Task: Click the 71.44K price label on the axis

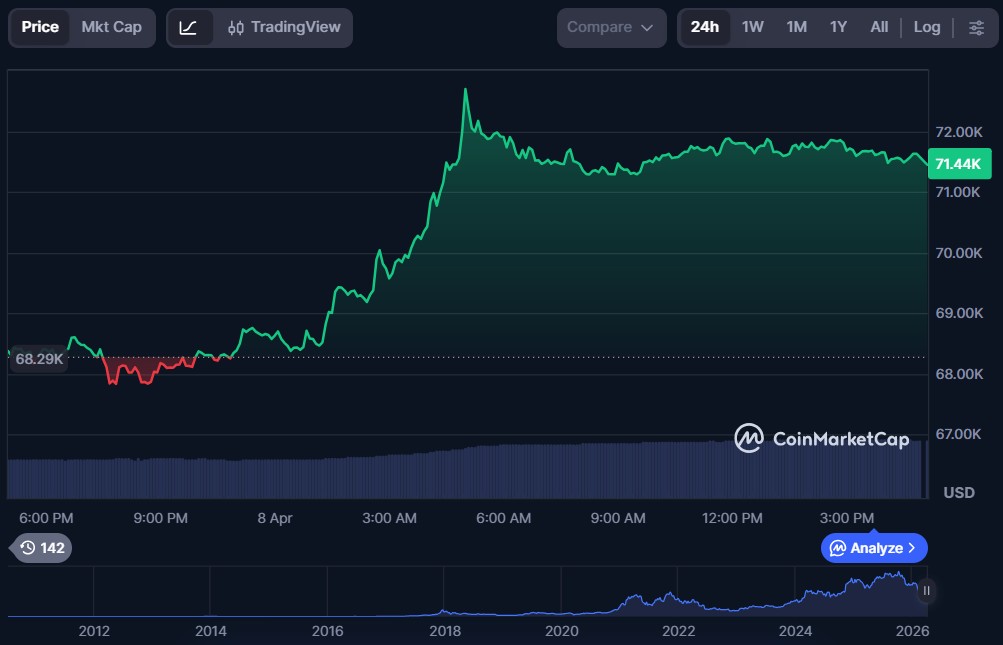Action: [x=958, y=163]
